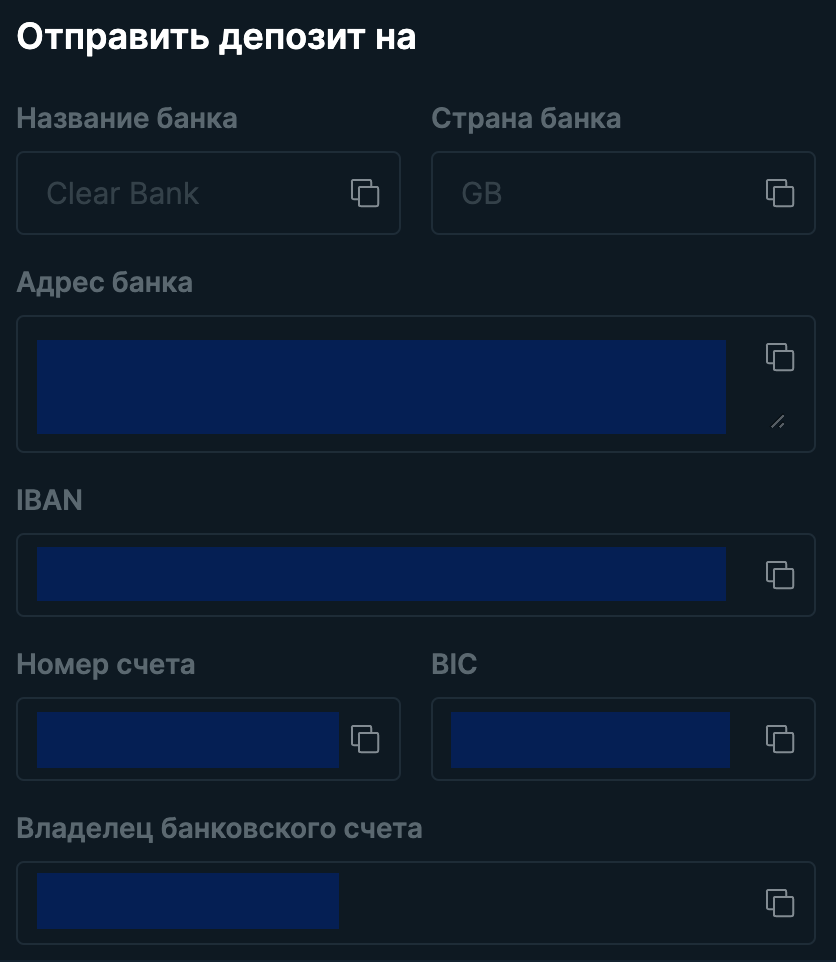The width and height of the screenshot is (836, 962).
Task: Copy the GB bank country value
Action: tap(780, 193)
